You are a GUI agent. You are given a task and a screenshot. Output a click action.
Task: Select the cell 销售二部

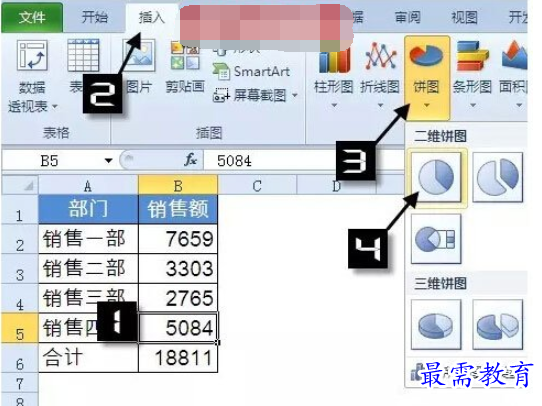pyautogui.click(x=88, y=269)
